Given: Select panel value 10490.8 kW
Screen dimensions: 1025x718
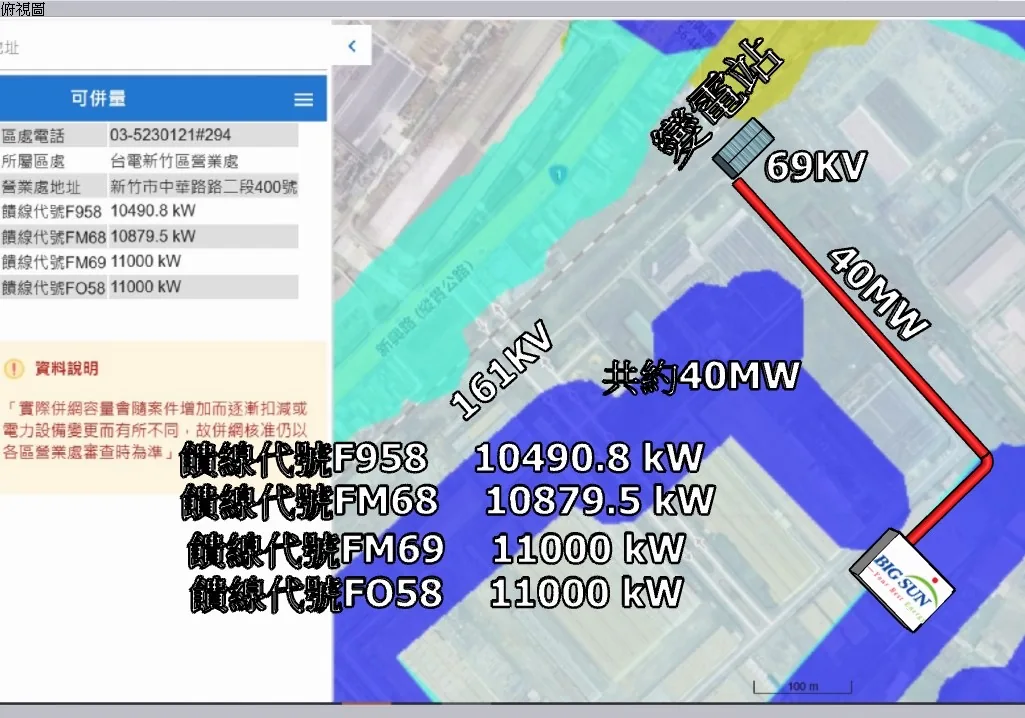Looking at the screenshot, I should click(x=153, y=211).
